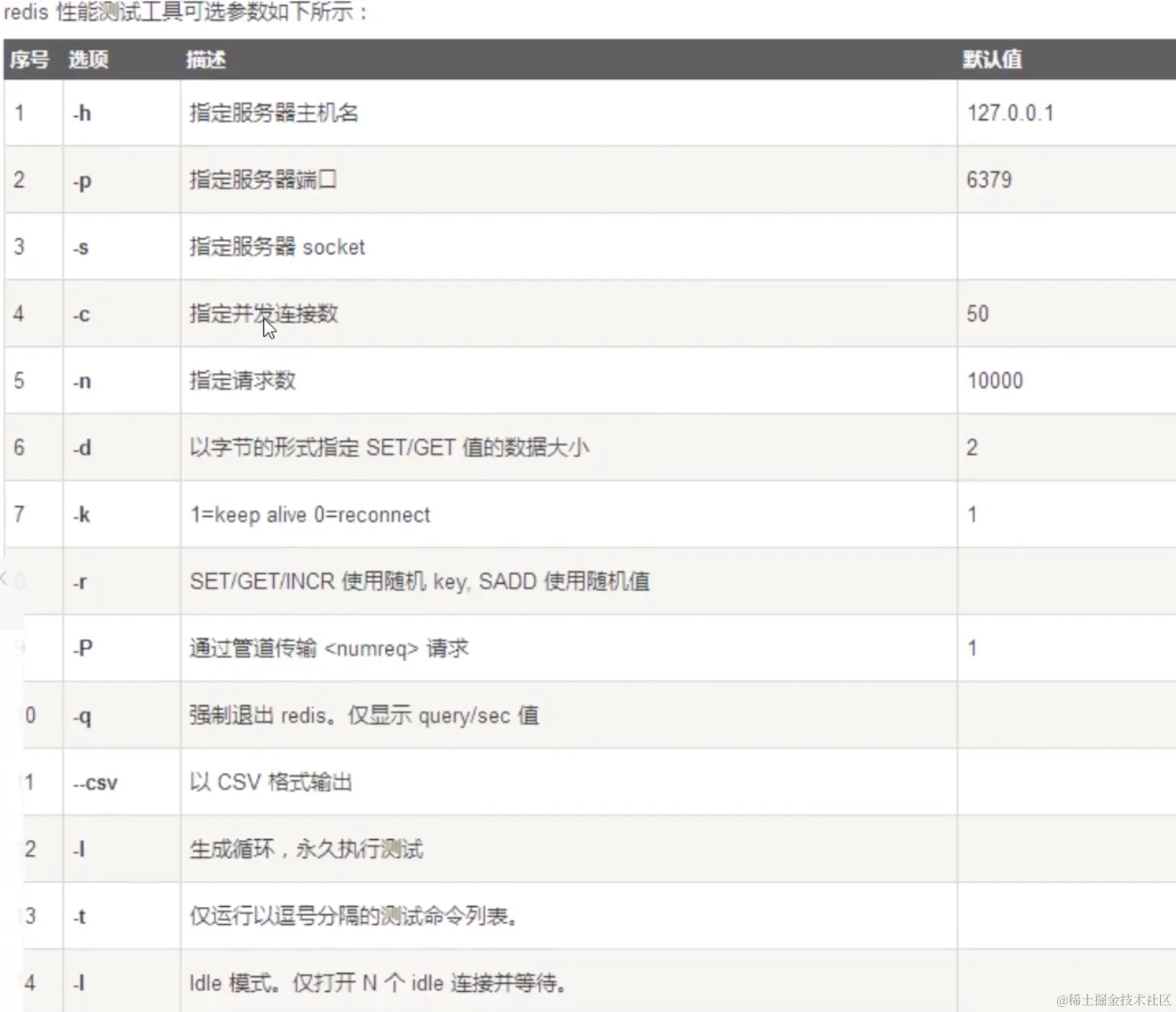
Task: Click the 生成循环，永久执行测试 description
Action: tap(306, 849)
